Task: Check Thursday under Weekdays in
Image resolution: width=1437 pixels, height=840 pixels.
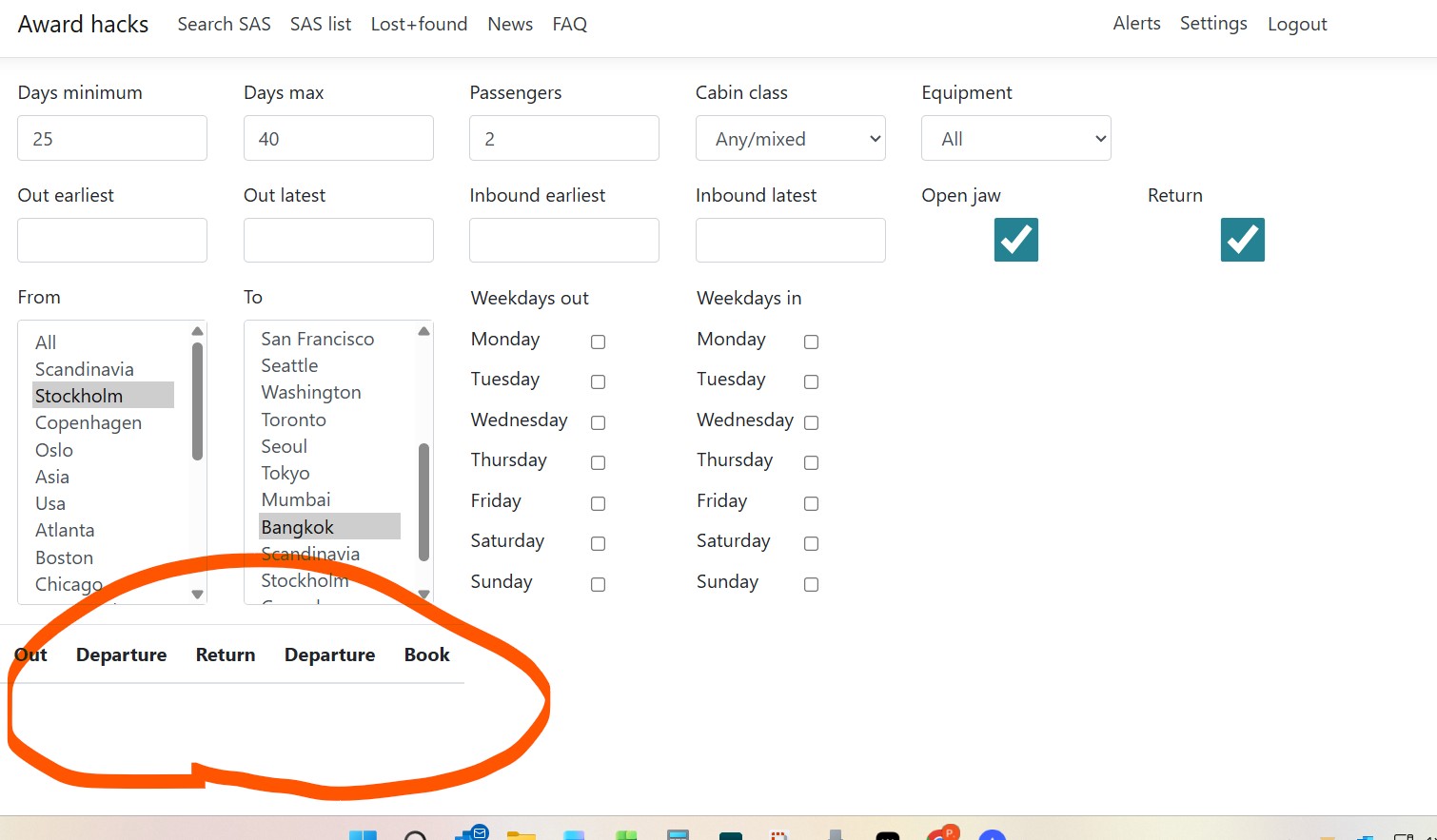Action: click(811, 462)
